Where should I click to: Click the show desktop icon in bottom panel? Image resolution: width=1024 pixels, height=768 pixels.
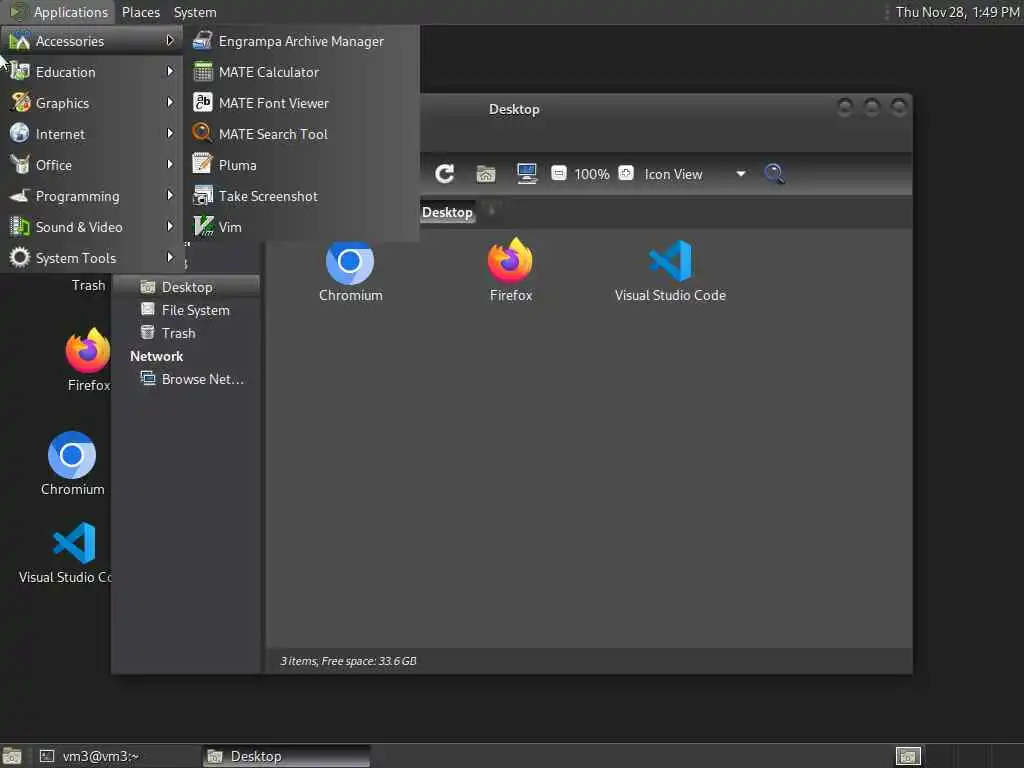(12, 756)
